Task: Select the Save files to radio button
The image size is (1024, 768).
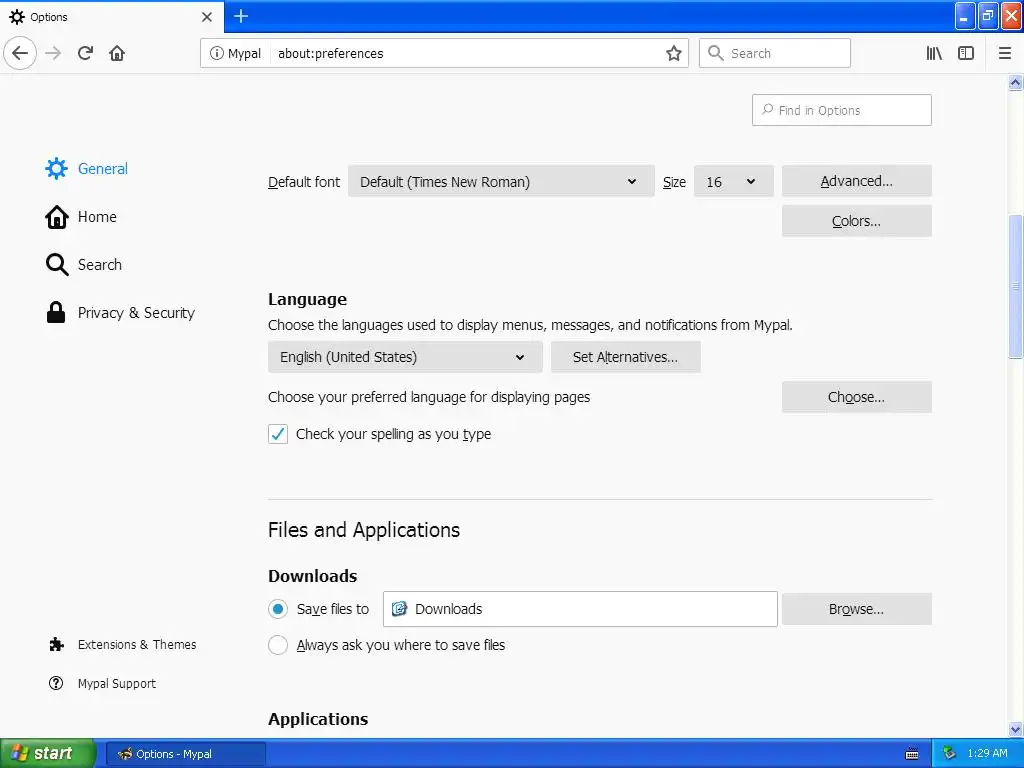Action: (278, 609)
